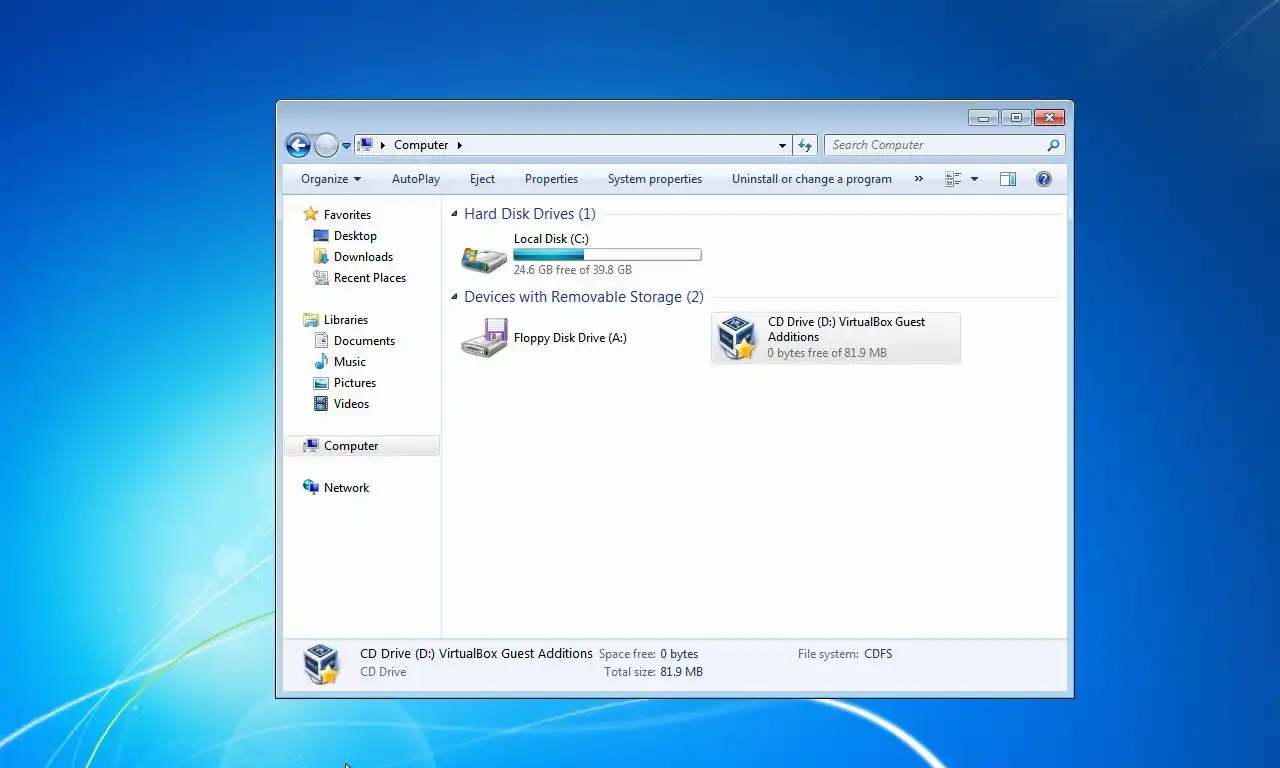The width and height of the screenshot is (1280, 768).
Task: Toggle the preview pane button
Action: click(x=1008, y=179)
